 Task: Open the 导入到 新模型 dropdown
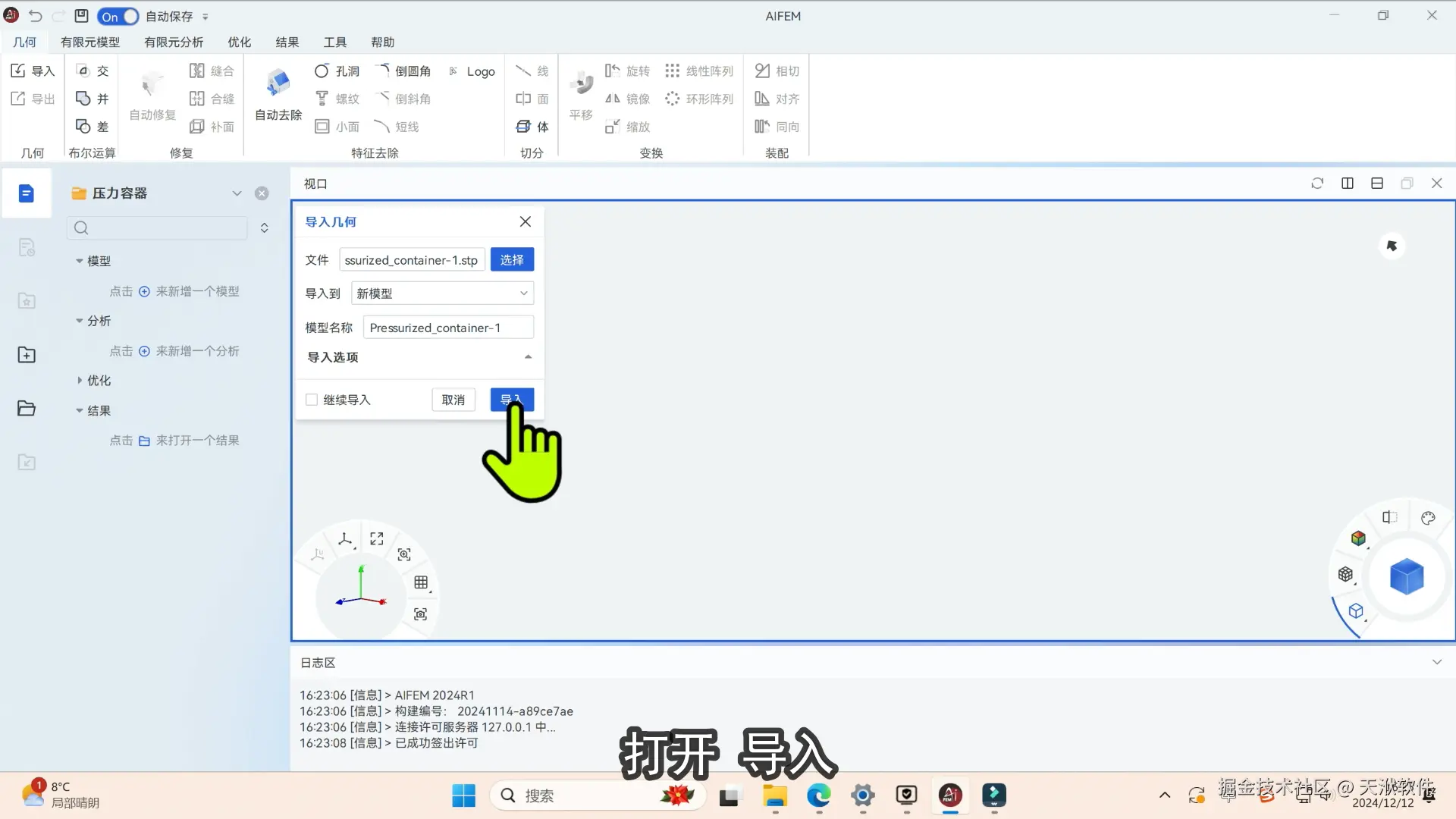[442, 293]
